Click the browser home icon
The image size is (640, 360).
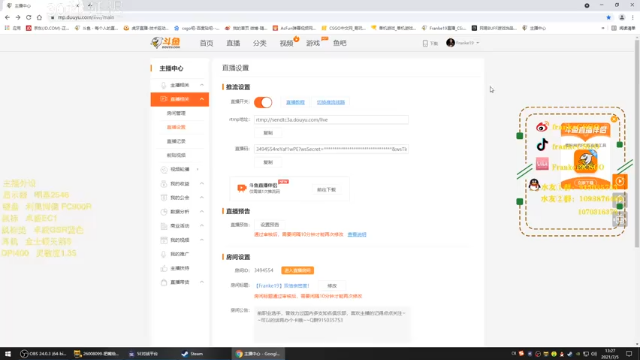click(39, 18)
